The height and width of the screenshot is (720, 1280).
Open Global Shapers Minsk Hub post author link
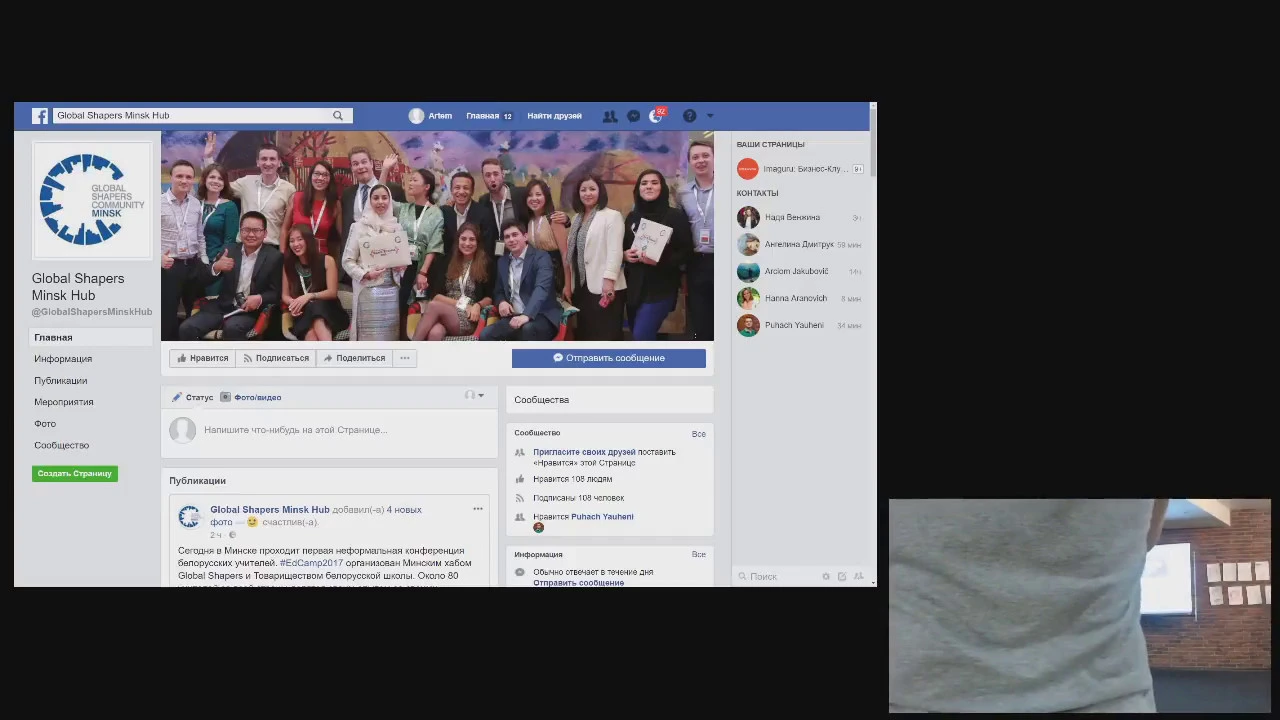[270, 510]
